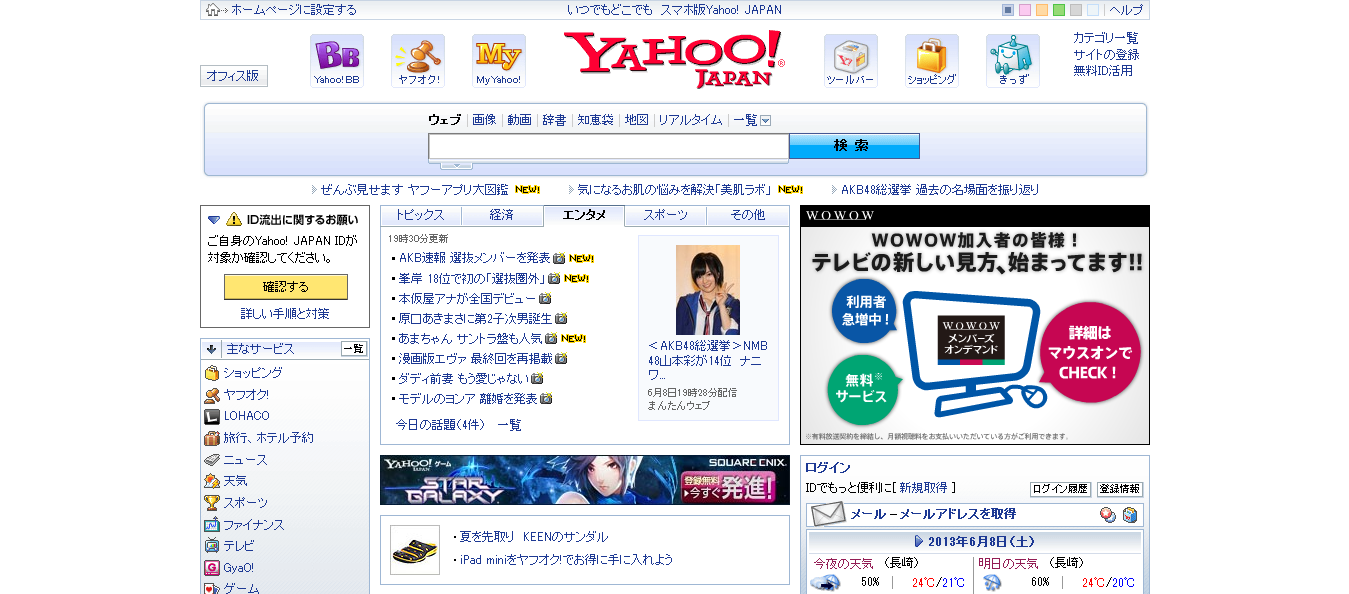
Task: Click the GyaO! sidebar icon
Action: coord(212,568)
